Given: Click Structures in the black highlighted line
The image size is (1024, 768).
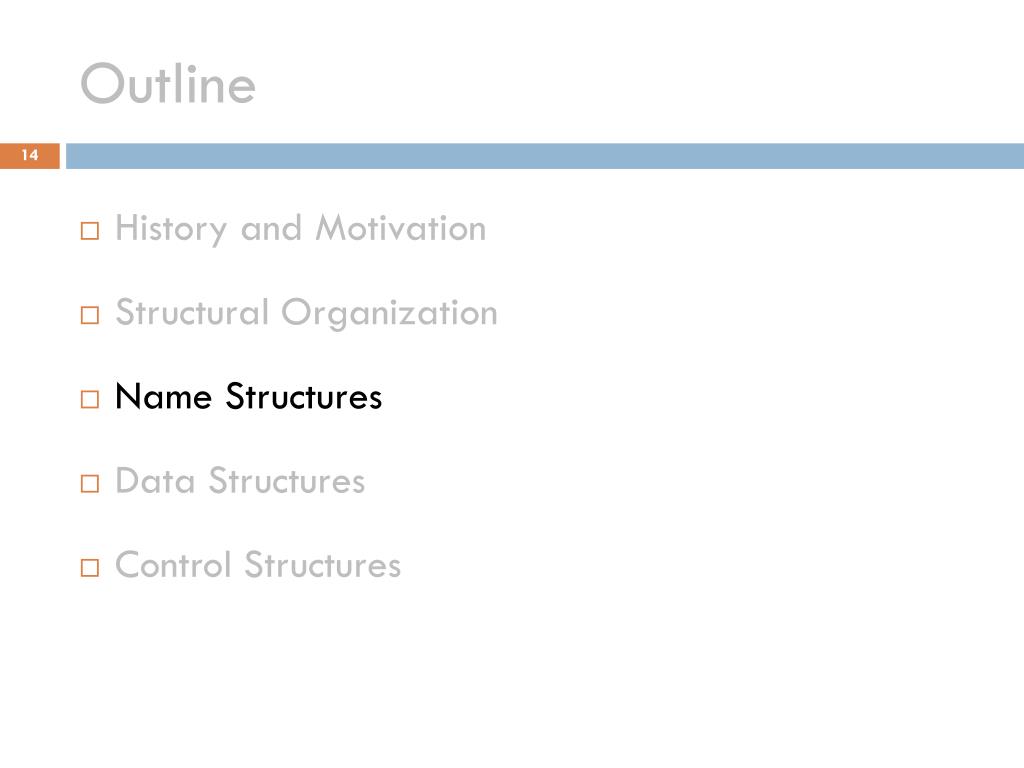Looking at the screenshot, I should click(304, 396).
